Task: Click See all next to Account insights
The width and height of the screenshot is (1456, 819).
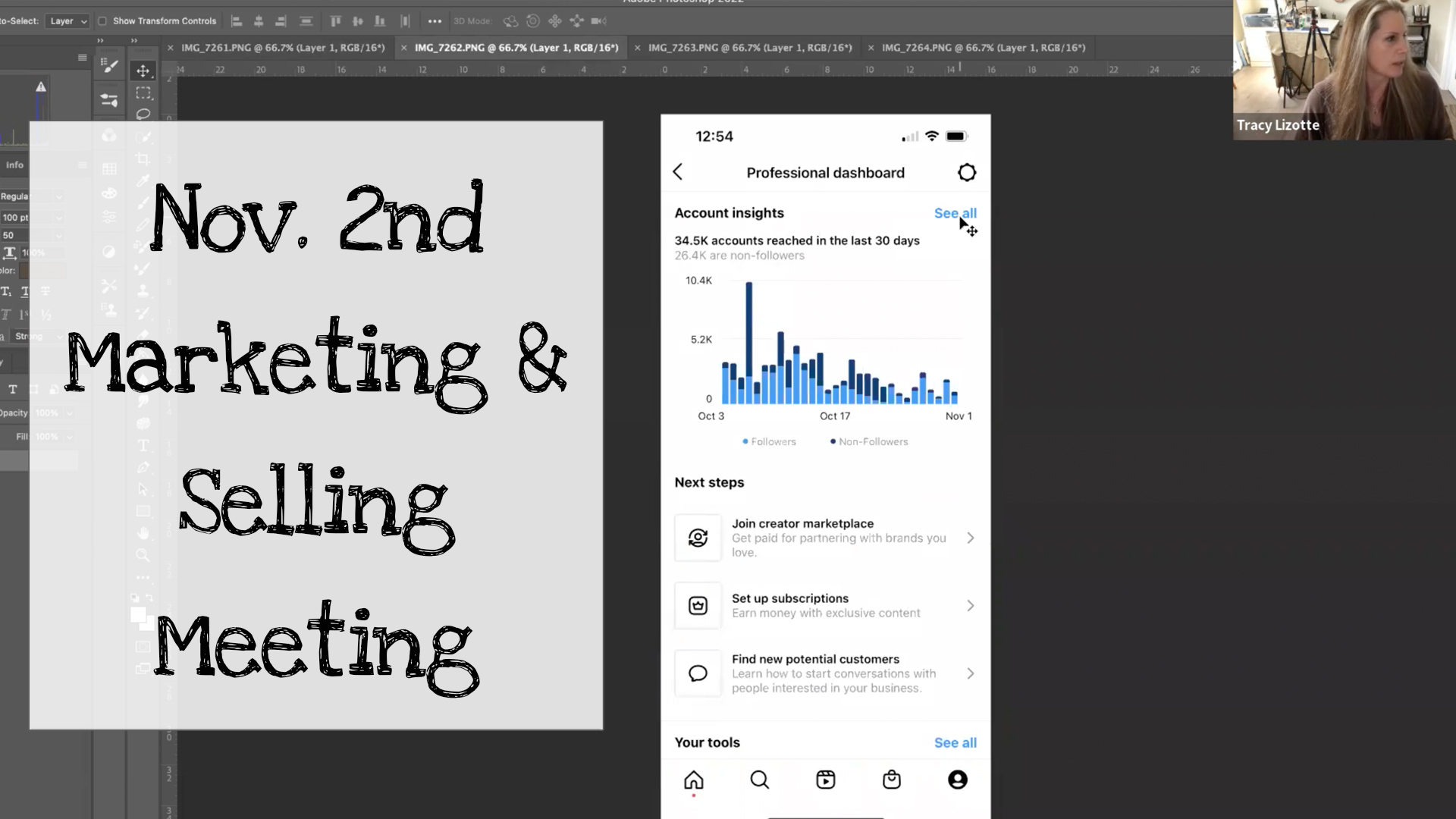Action: (955, 213)
